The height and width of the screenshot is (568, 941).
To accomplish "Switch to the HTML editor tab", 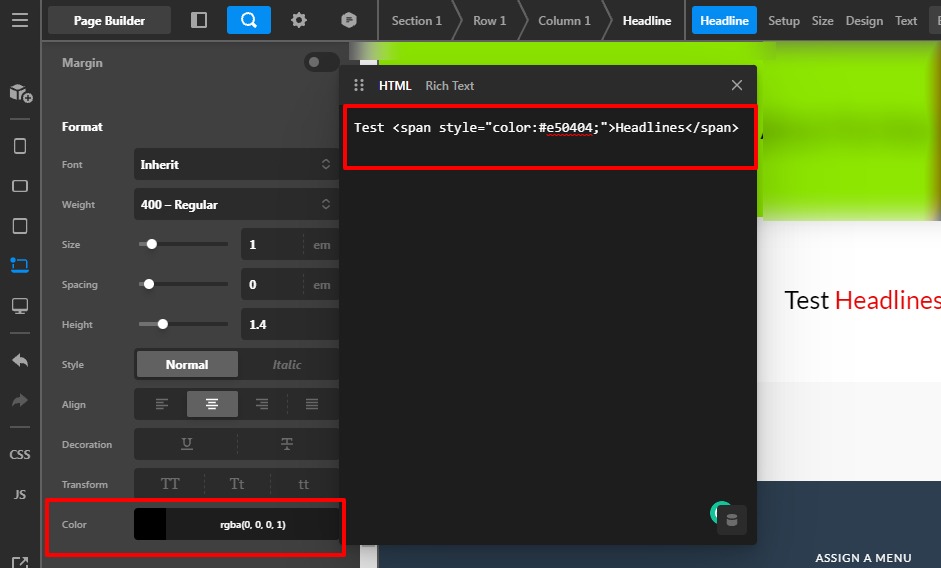I will point(395,86).
